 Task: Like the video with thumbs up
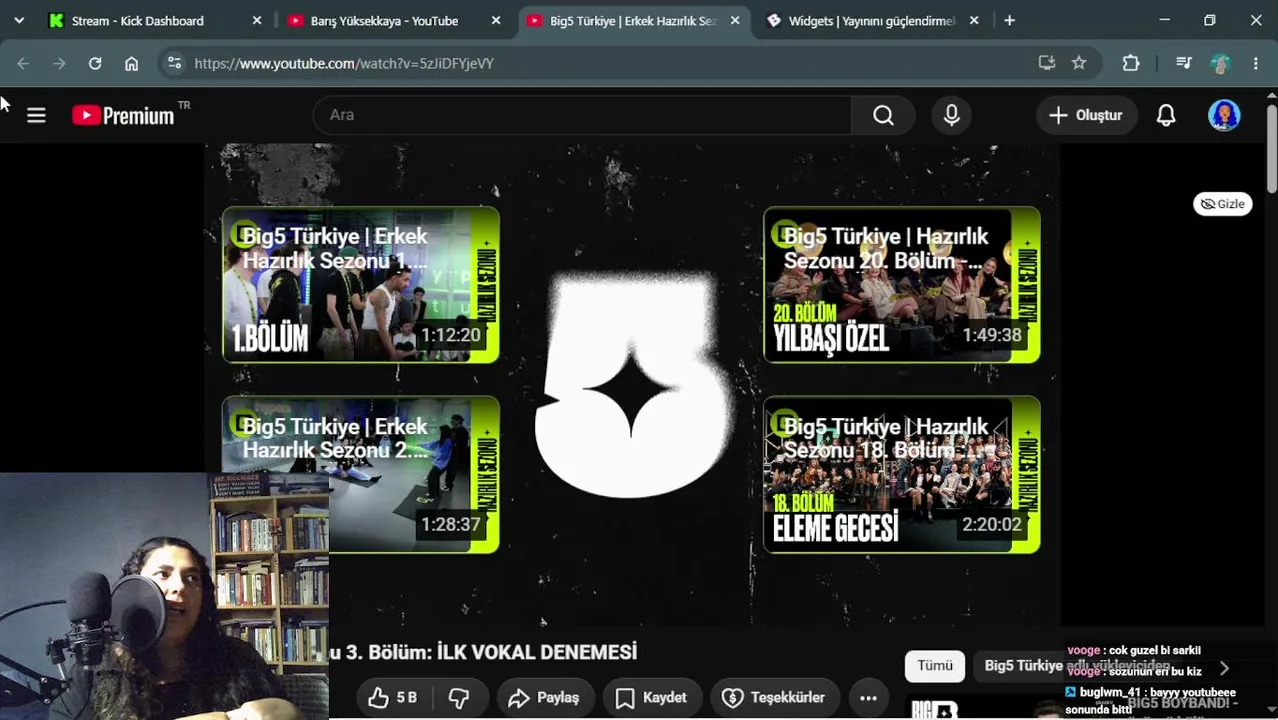(392, 697)
